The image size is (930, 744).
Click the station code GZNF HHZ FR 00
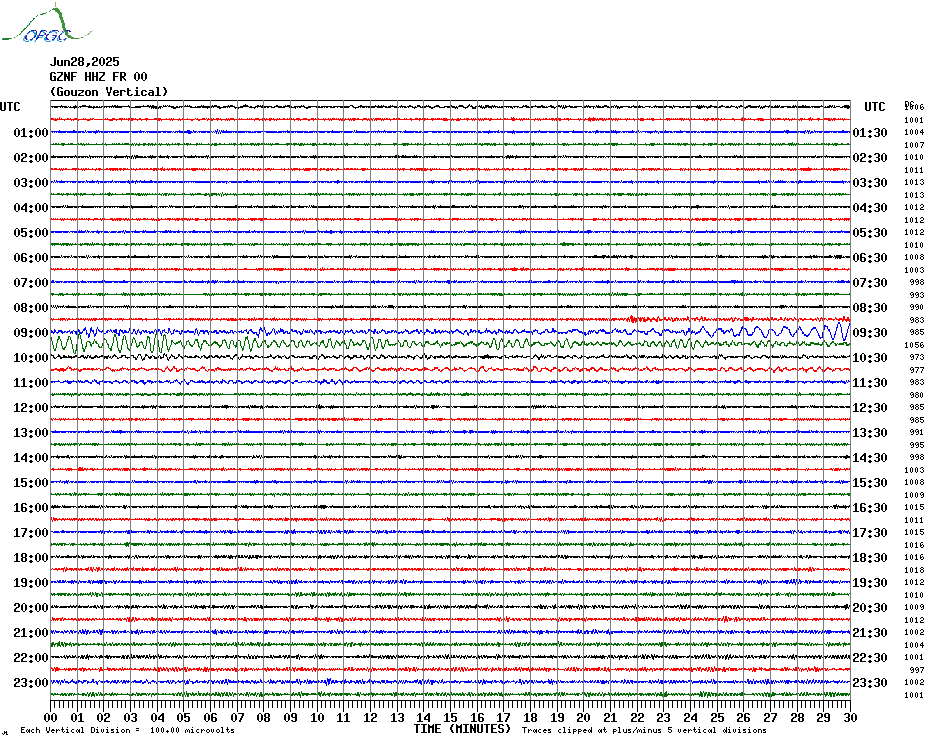click(98, 77)
